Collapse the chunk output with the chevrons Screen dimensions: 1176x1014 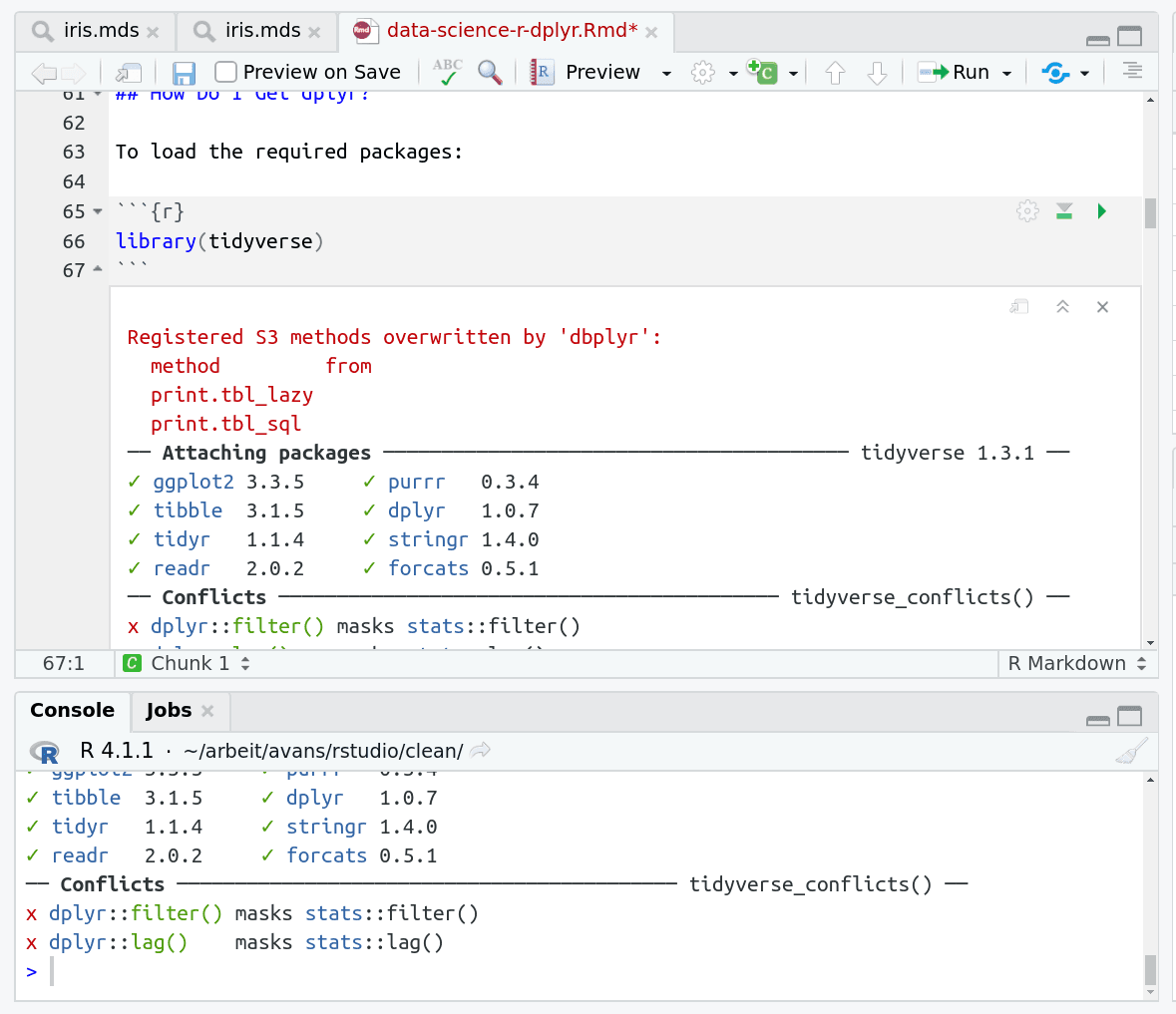[1062, 306]
